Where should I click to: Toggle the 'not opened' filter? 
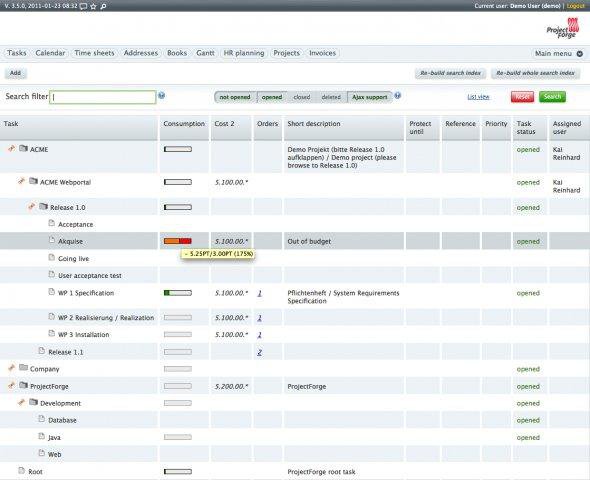[x=235, y=97]
